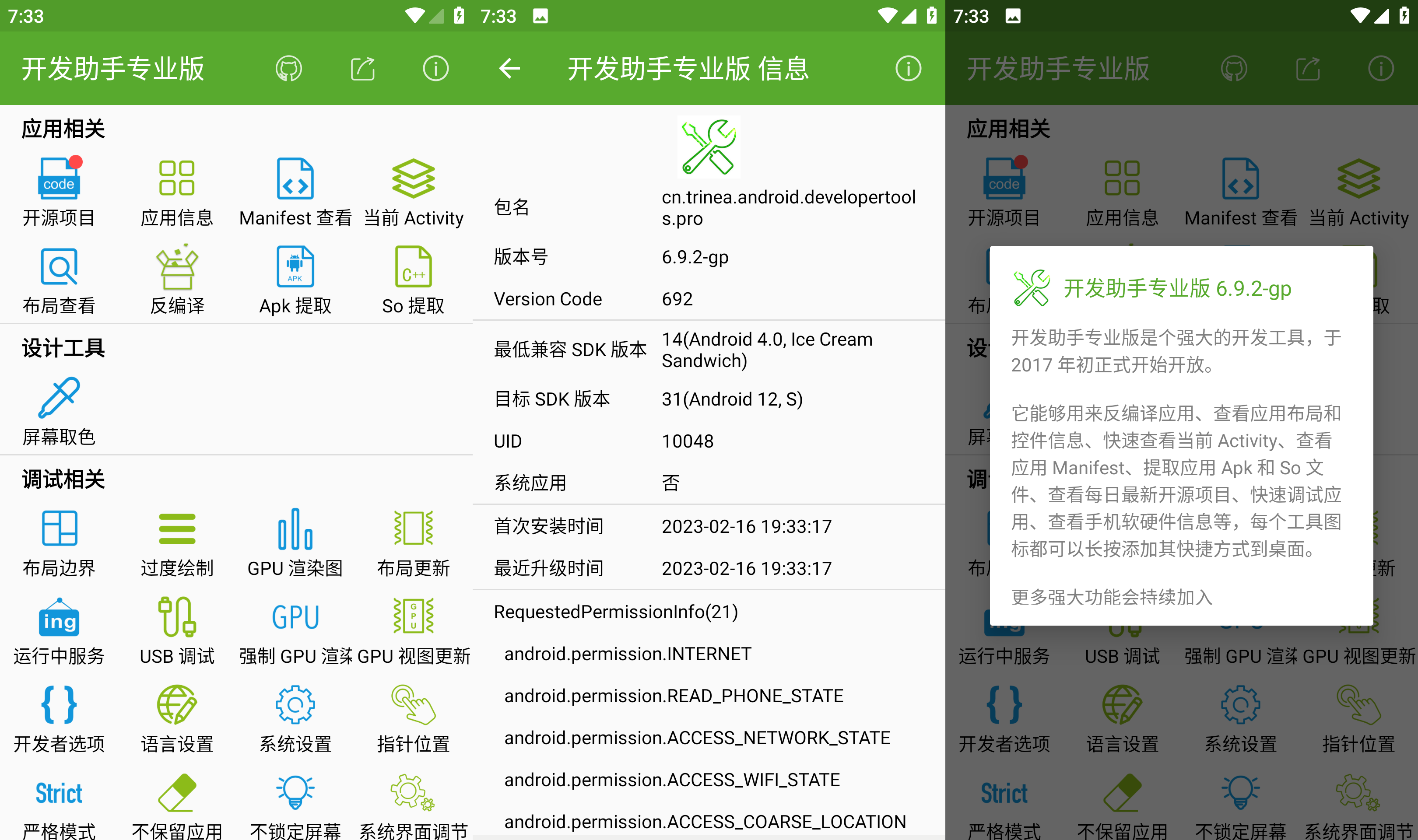Viewport: 1418px width, 840px height.
Task: Tap the app logo on info screen
Action: click(709, 147)
